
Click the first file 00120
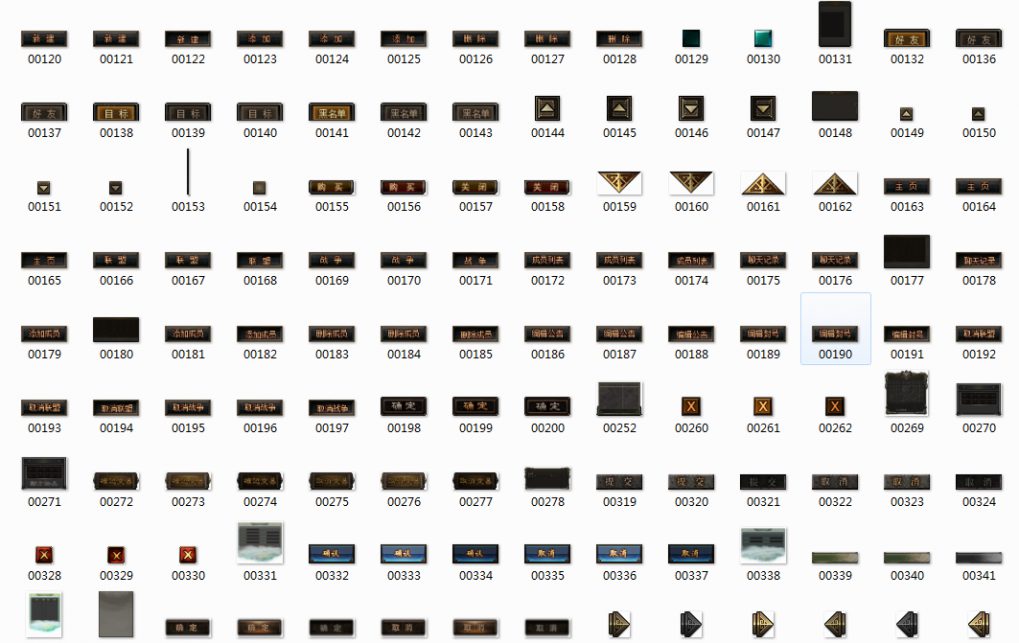(x=44, y=39)
